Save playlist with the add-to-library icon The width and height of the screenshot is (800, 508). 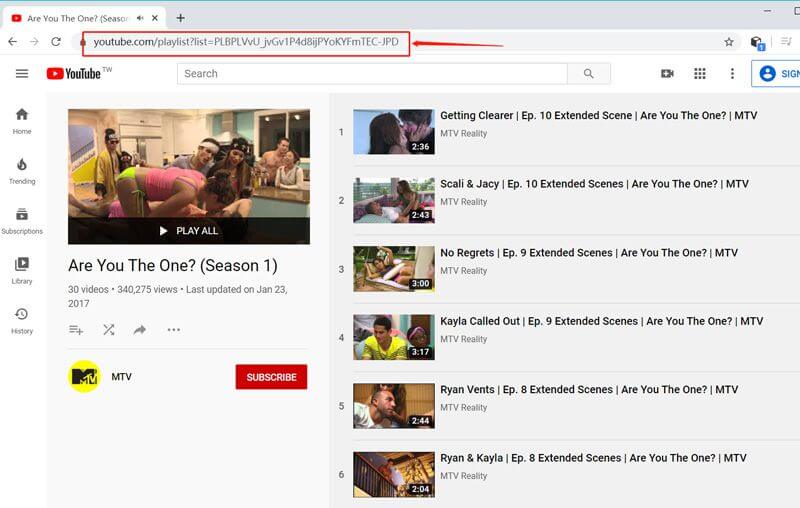[x=76, y=330]
